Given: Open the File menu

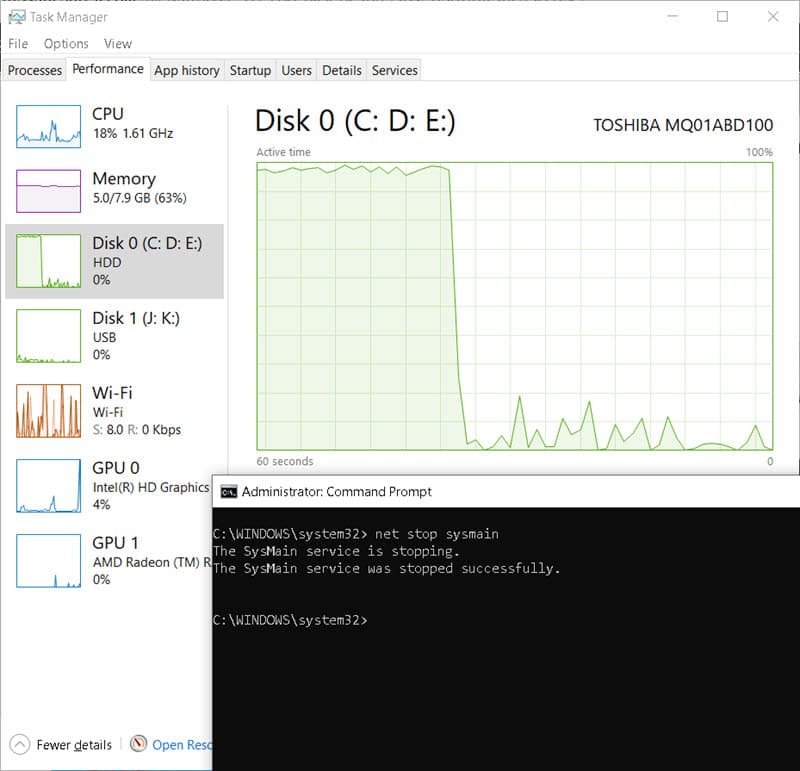Looking at the screenshot, I should [x=18, y=44].
